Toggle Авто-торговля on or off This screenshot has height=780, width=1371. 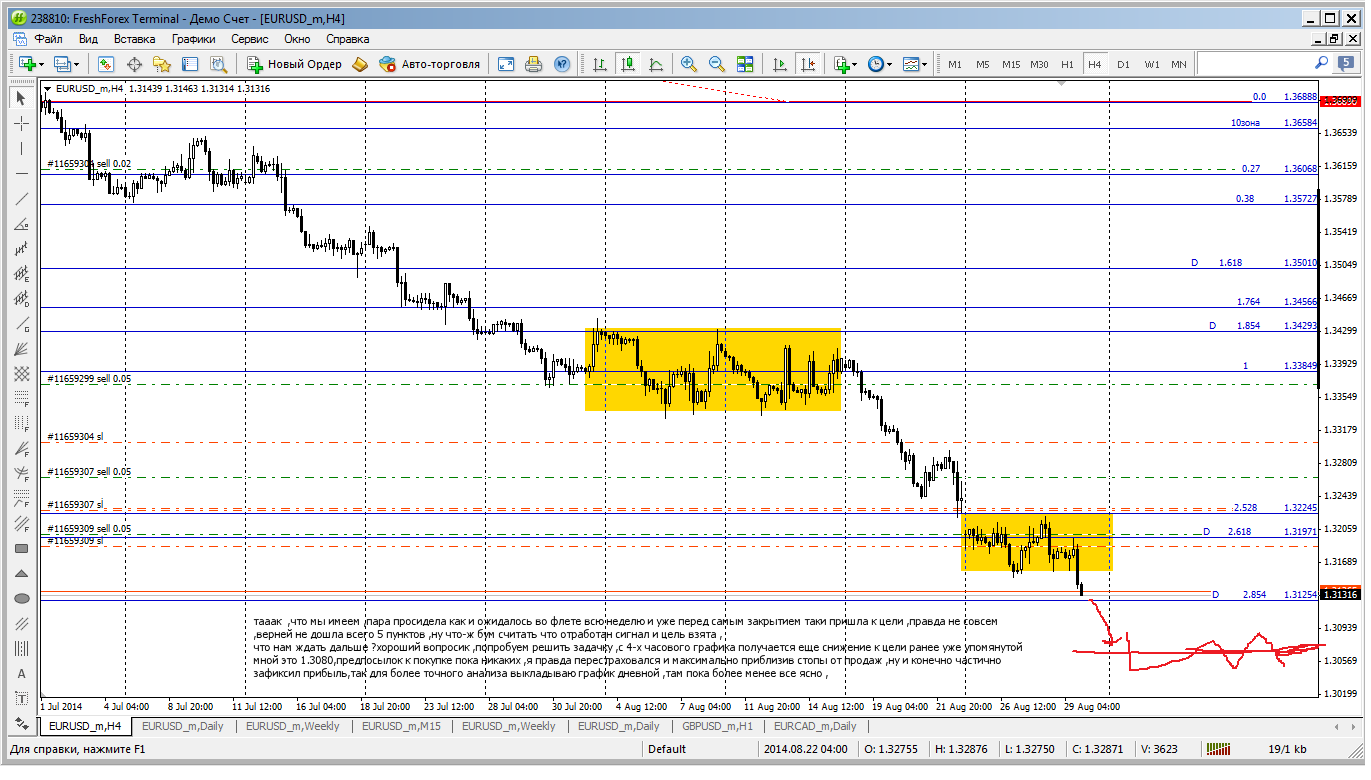[430, 64]
